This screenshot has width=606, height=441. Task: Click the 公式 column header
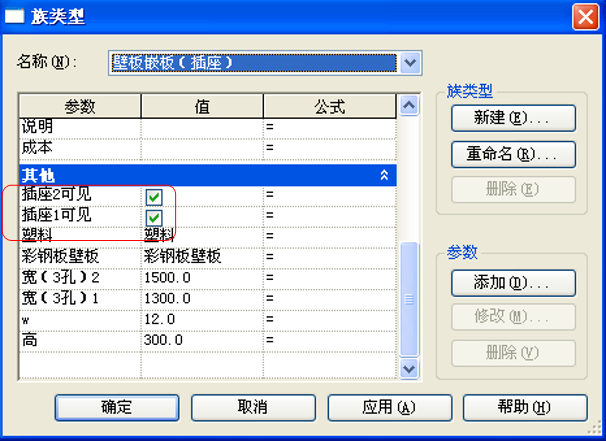[x=330, y=106]
